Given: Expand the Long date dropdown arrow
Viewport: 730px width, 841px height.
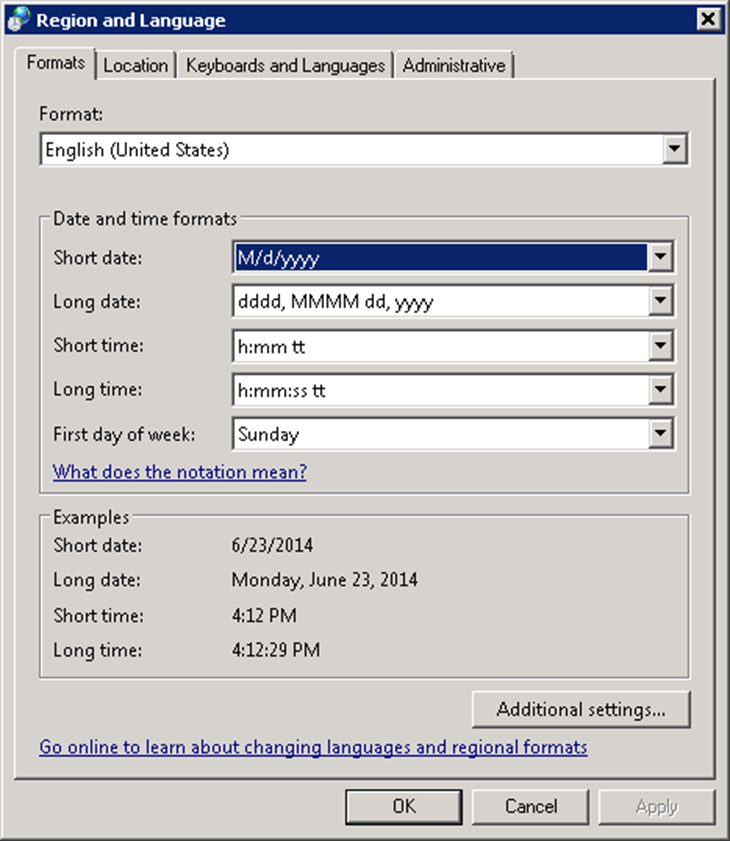Looking at the screenshot, I should tap(660, 301).
